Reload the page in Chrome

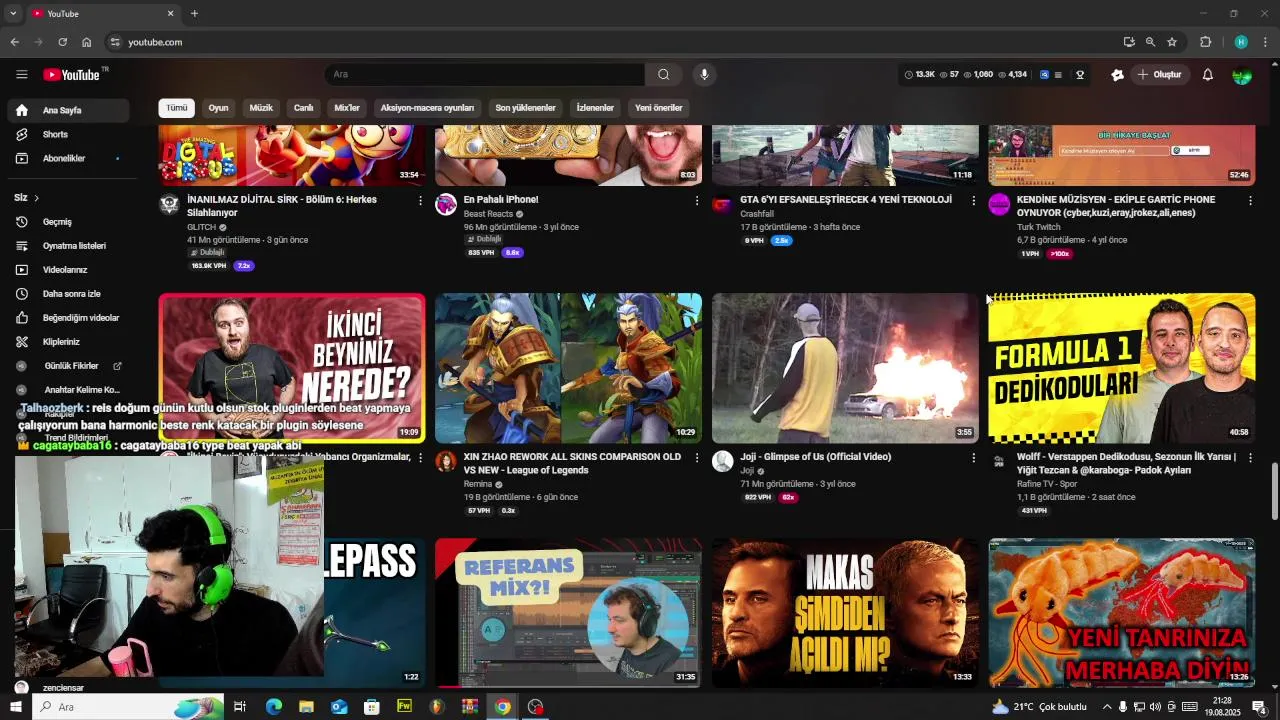click(62, 42)
